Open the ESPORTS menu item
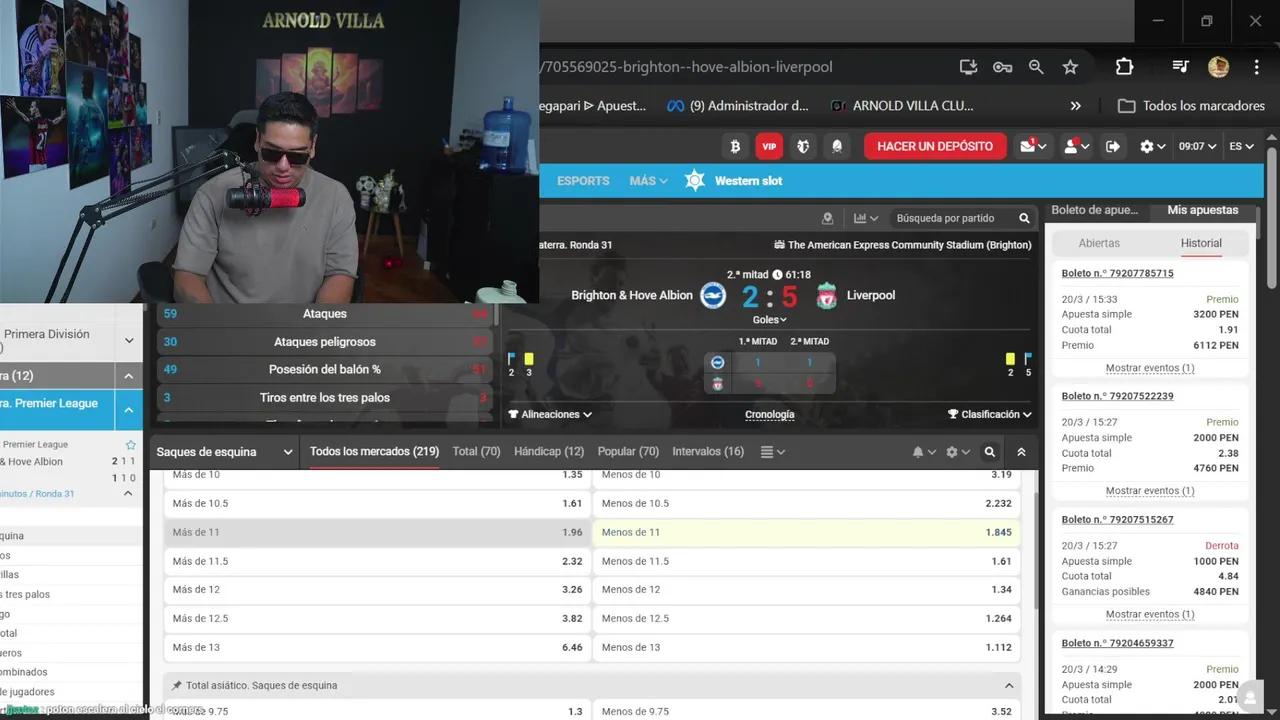The image size is (1280, 720). [x=583, y=181]
